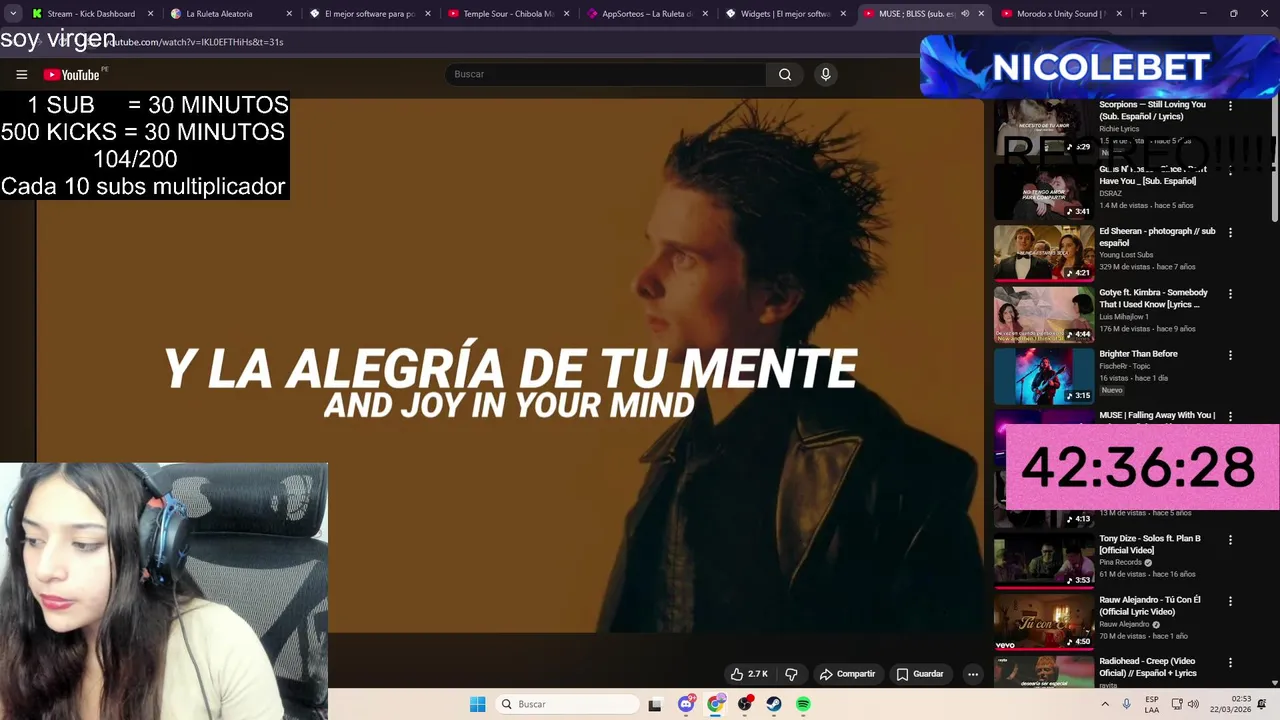Click the Brighter Than Before thumbnail
Screen dimensions: 1280x720
click(1044, 375)
